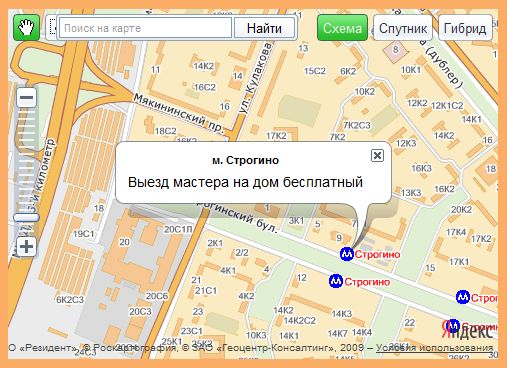This screenshot has width=507, height=368.
Task: Click house number 10К2
Action: pos(365,91)
